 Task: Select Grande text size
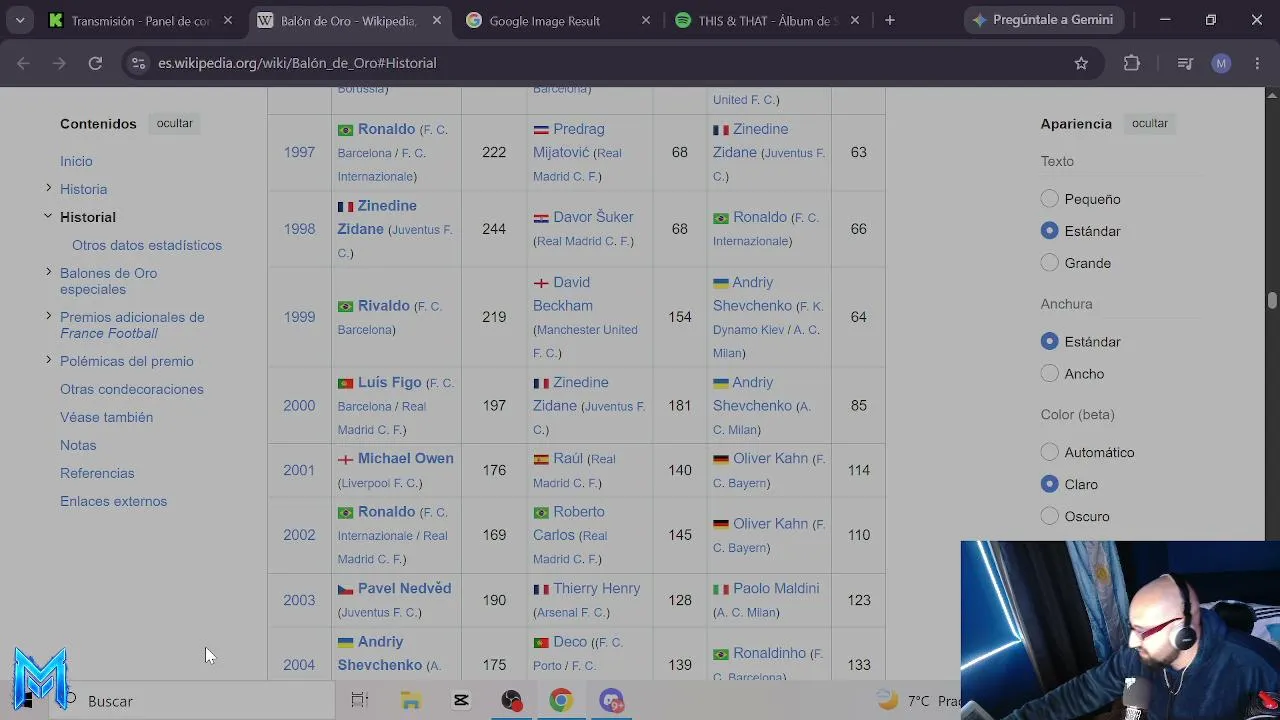(x=1049, y=263)
